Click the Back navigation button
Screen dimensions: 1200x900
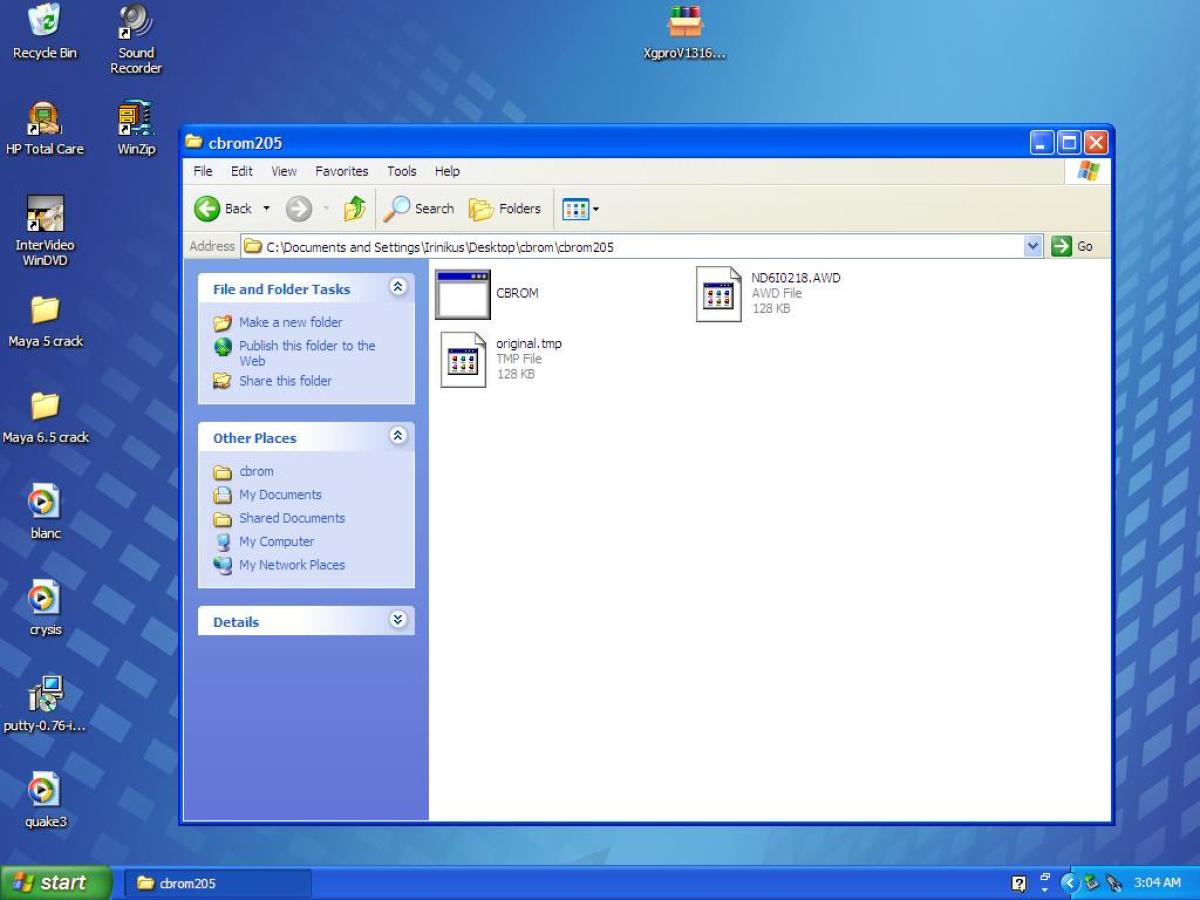224,208
